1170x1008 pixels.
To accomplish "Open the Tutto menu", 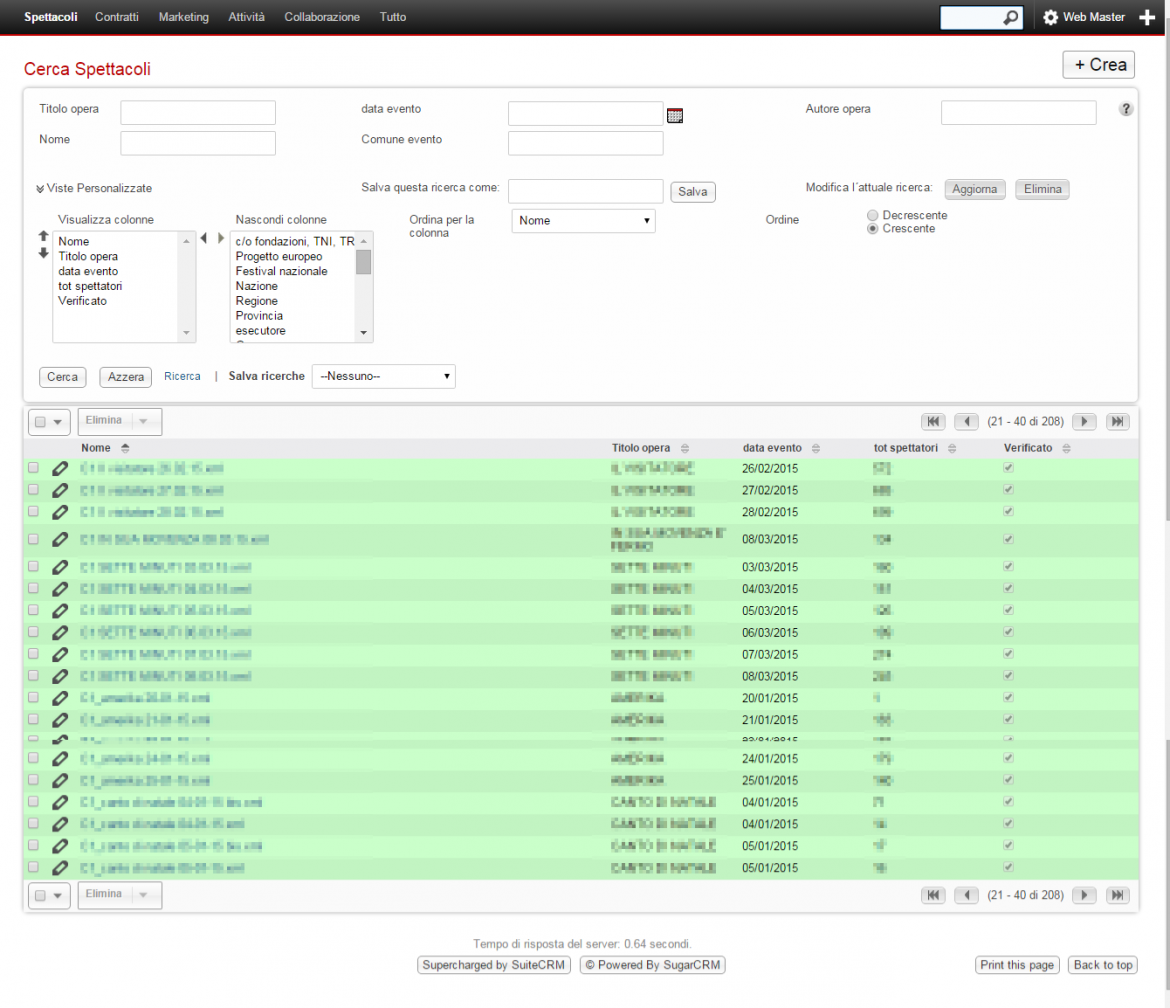I will click(392, 17).
